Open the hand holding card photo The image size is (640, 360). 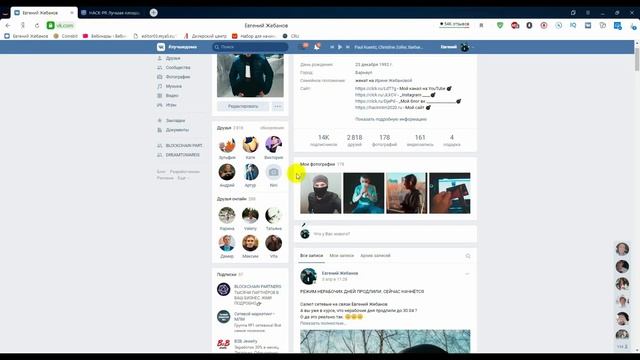click(x=450, y=193)
